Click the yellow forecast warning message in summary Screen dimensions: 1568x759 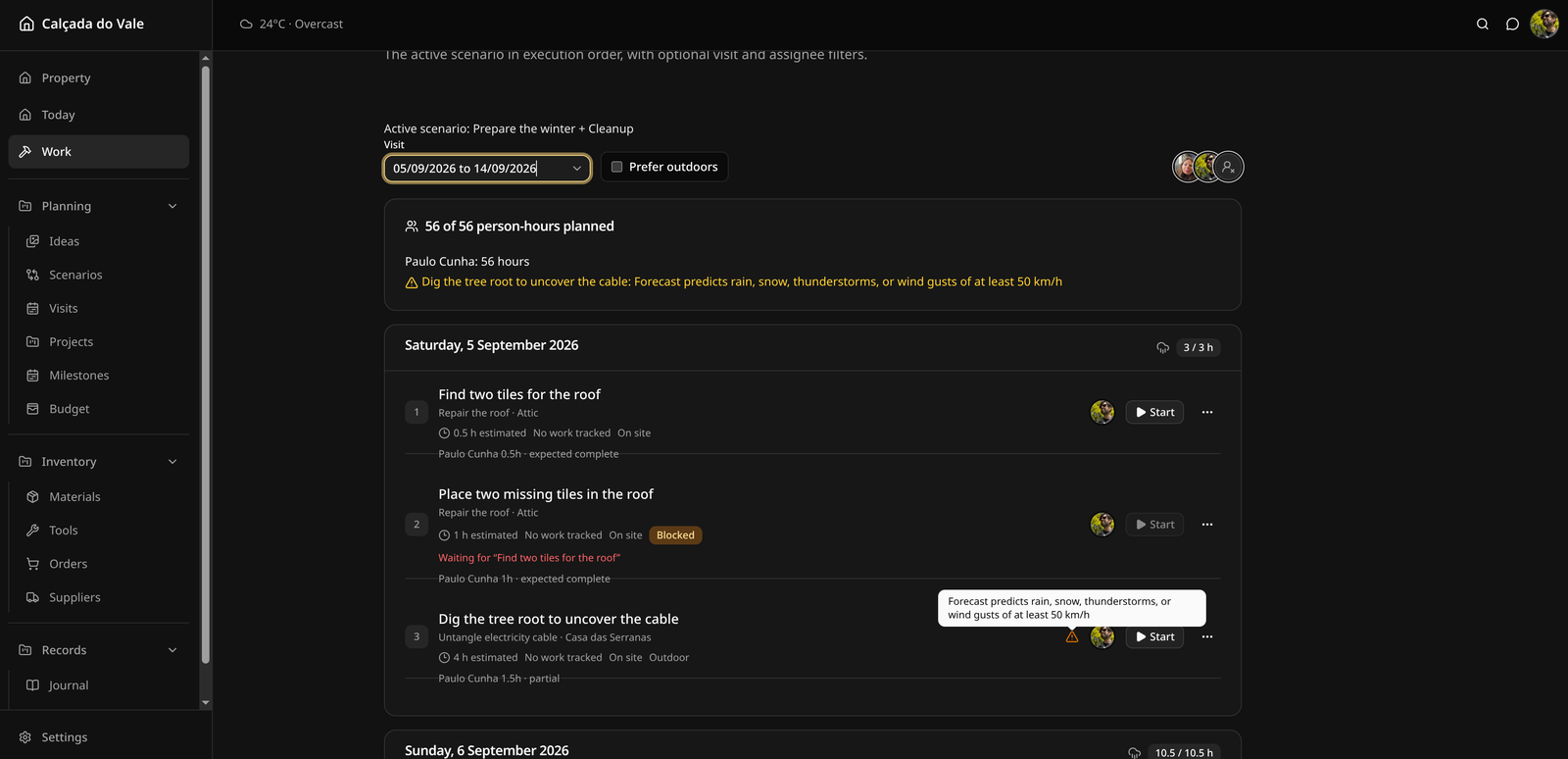coord(734,282)
